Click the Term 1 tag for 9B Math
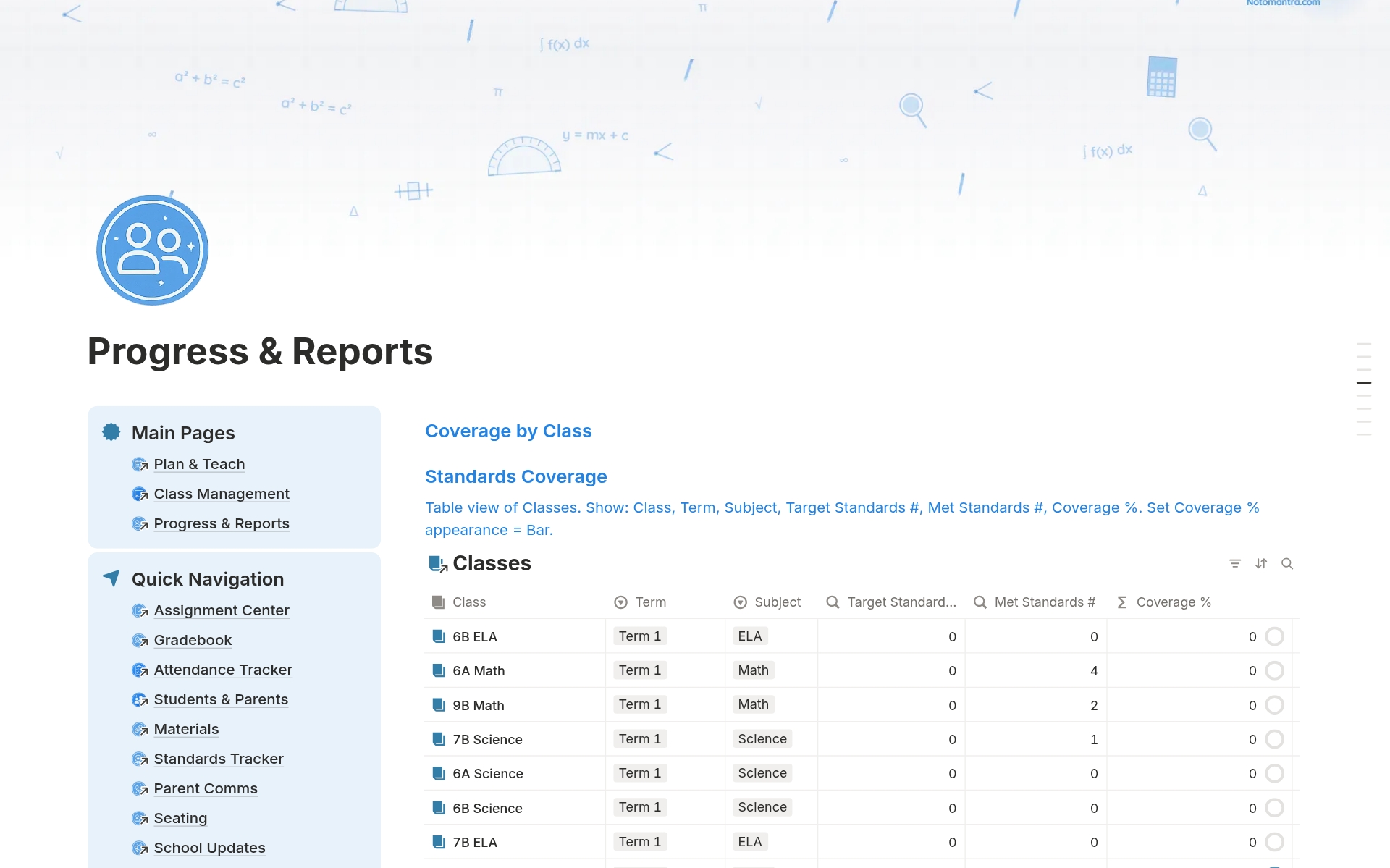Viewport: 1390px width, 868px height. click(640, 704)
